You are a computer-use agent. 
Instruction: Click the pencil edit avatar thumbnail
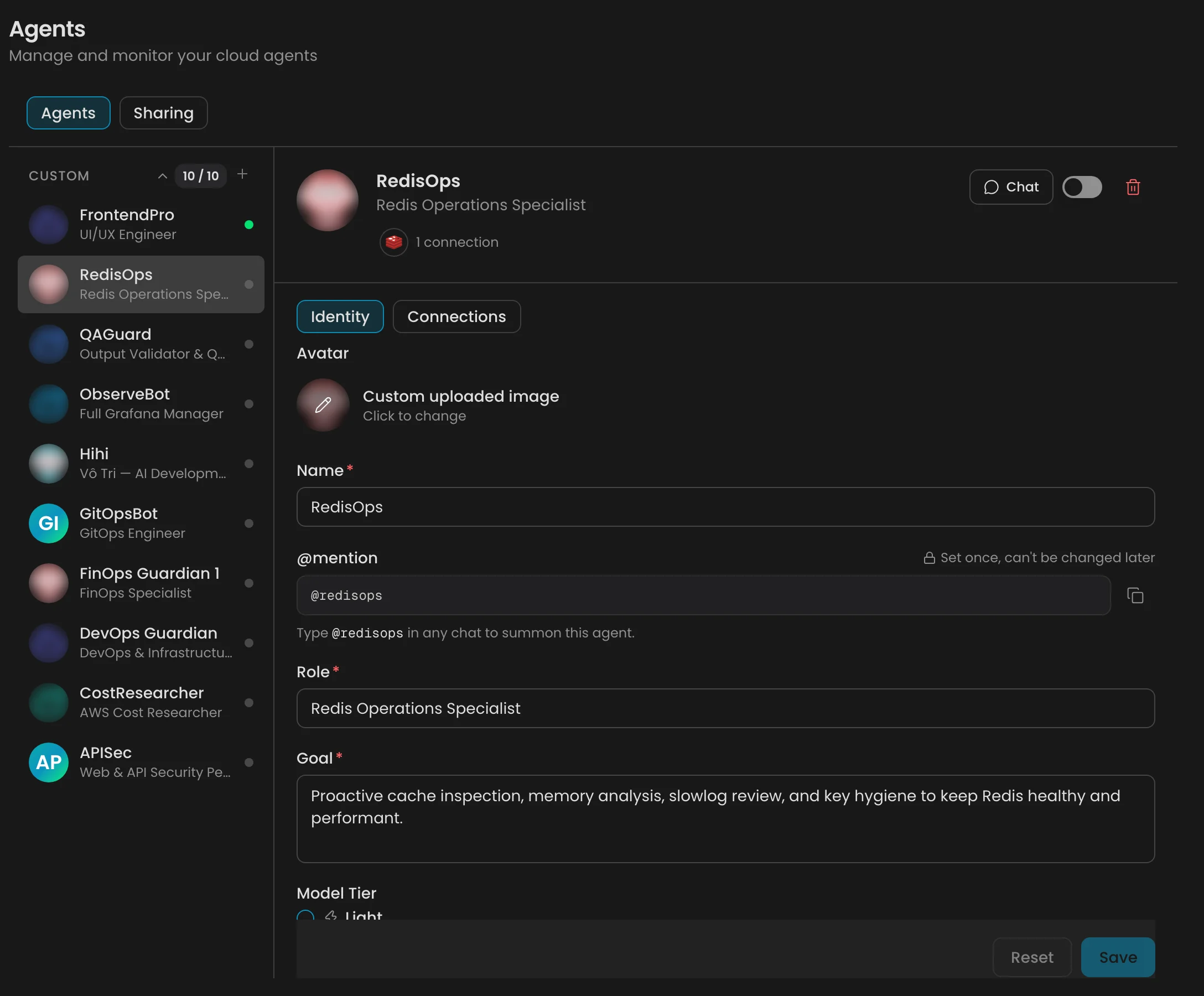pos(323,405)
